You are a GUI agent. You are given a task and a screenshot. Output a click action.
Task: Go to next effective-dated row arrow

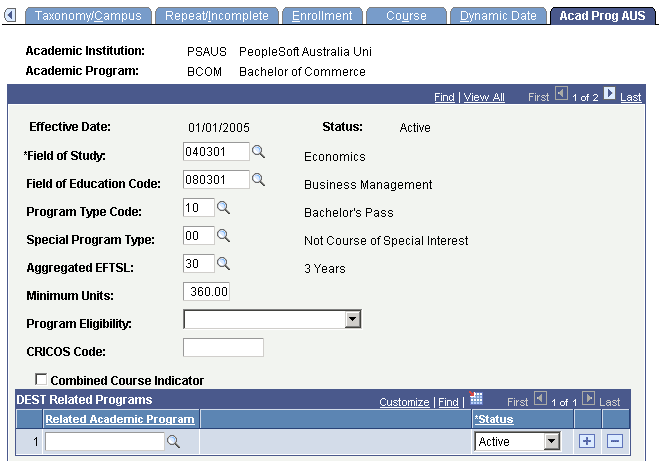click(609, 93)
